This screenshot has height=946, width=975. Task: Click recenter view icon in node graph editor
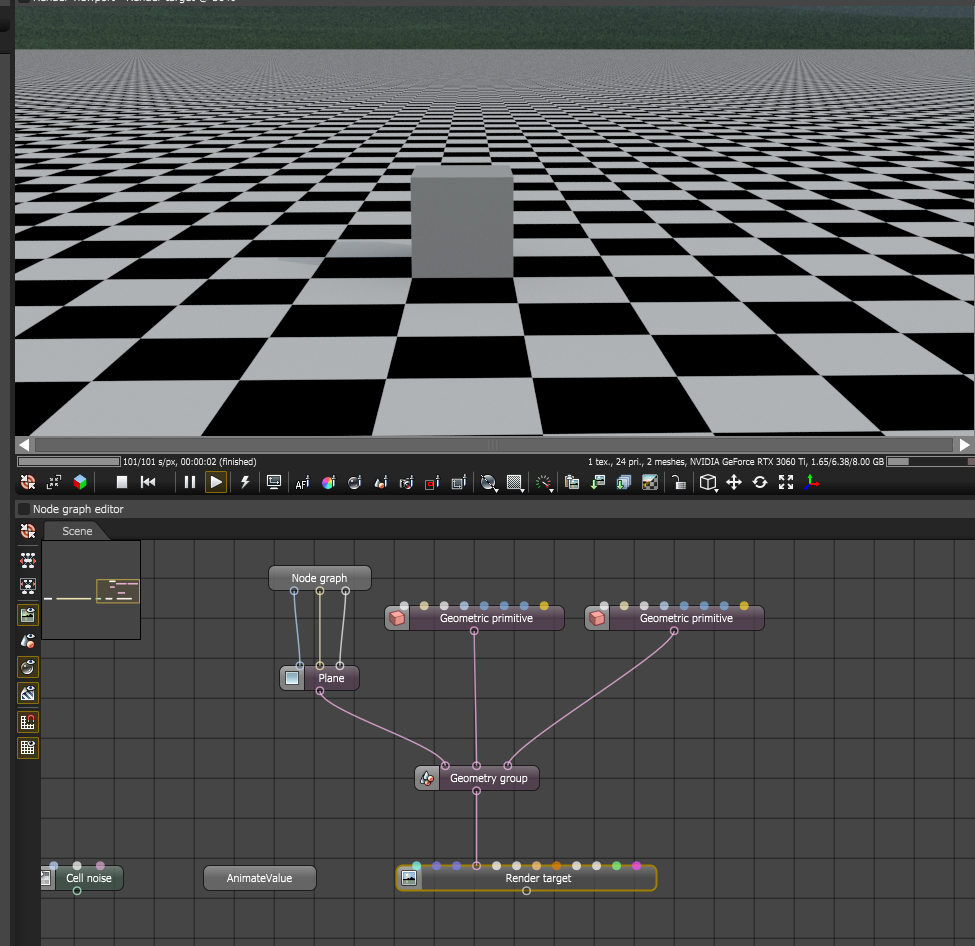28,531
